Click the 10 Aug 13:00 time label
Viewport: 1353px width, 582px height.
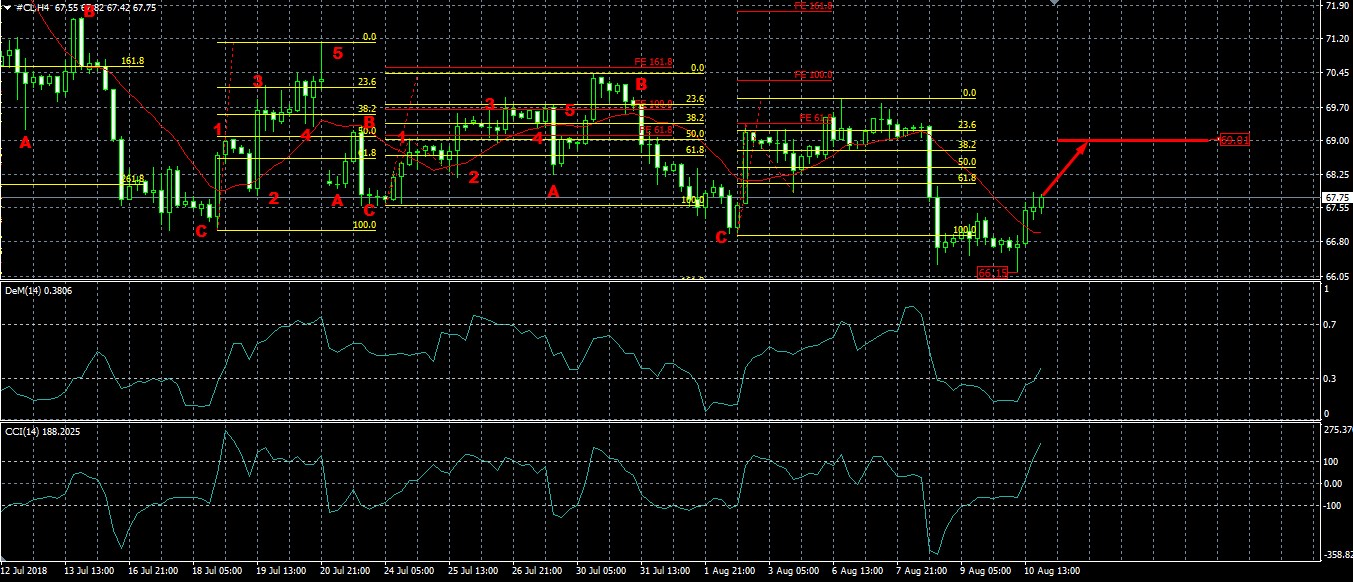[x=1050, y=572]
